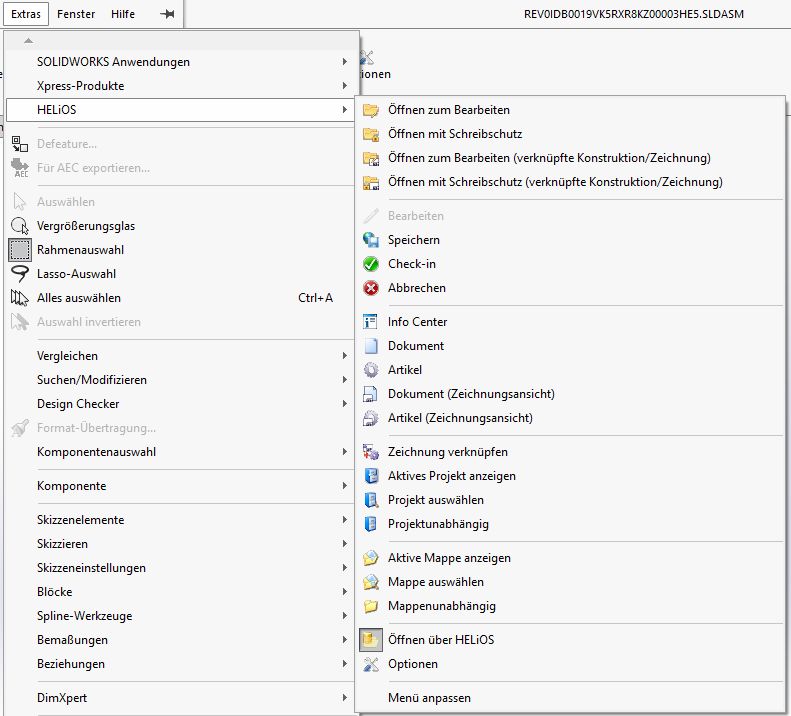Choose Menü anpassen in HELiOS submenu
This screenshot has width=791, height=716.
[x=571, y=698]
